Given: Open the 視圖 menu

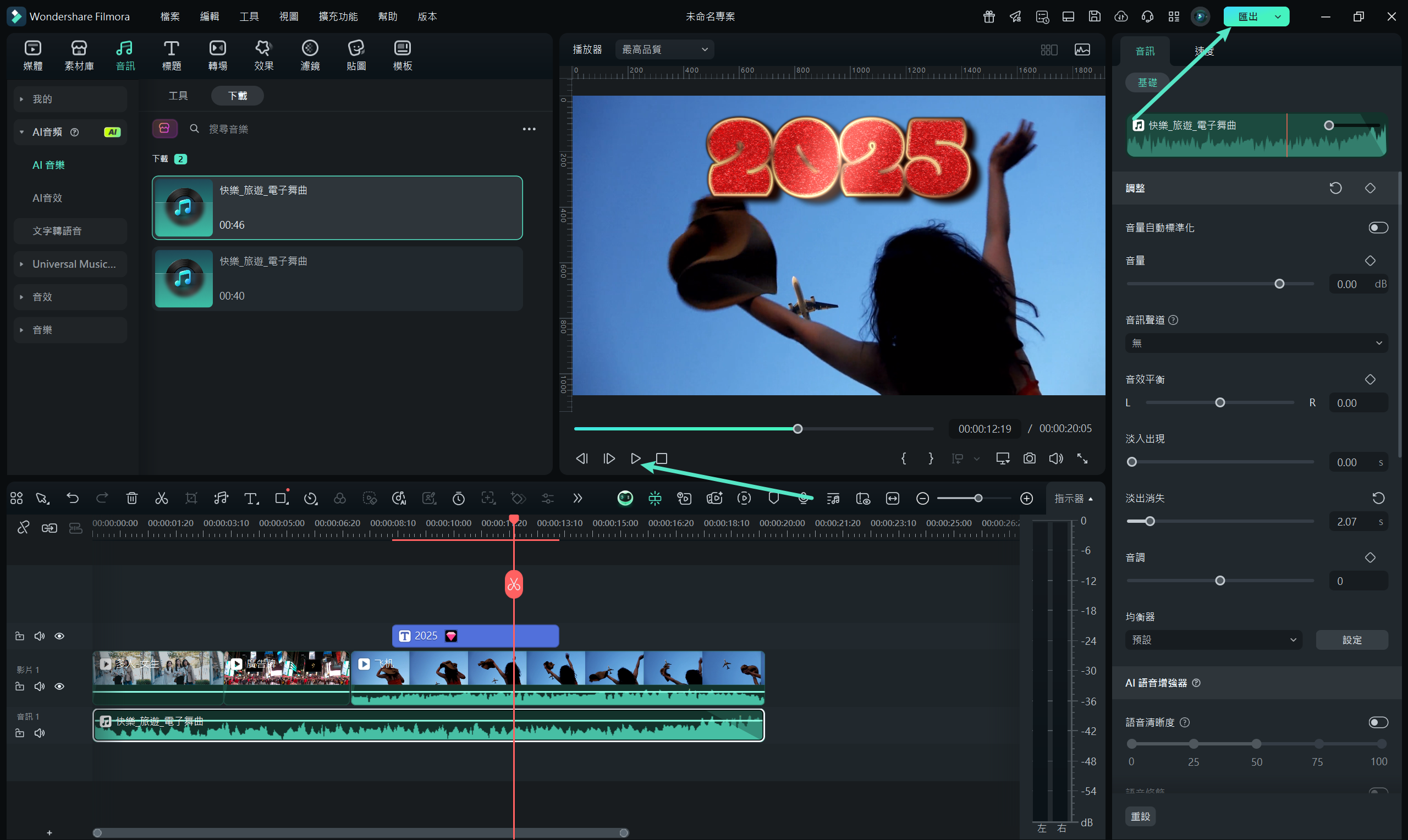Looking at the screenshot, I should click(289, 16).
